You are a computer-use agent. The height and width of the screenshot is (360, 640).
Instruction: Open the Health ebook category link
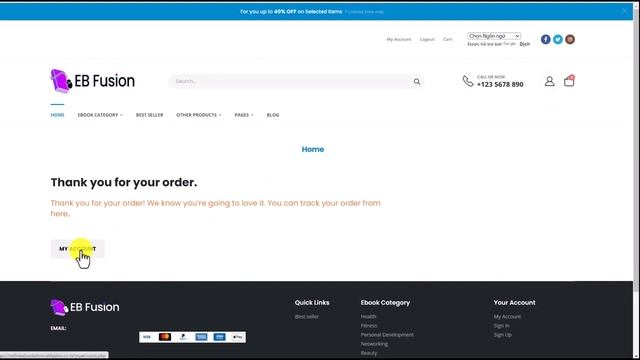(x=368, y=316)
